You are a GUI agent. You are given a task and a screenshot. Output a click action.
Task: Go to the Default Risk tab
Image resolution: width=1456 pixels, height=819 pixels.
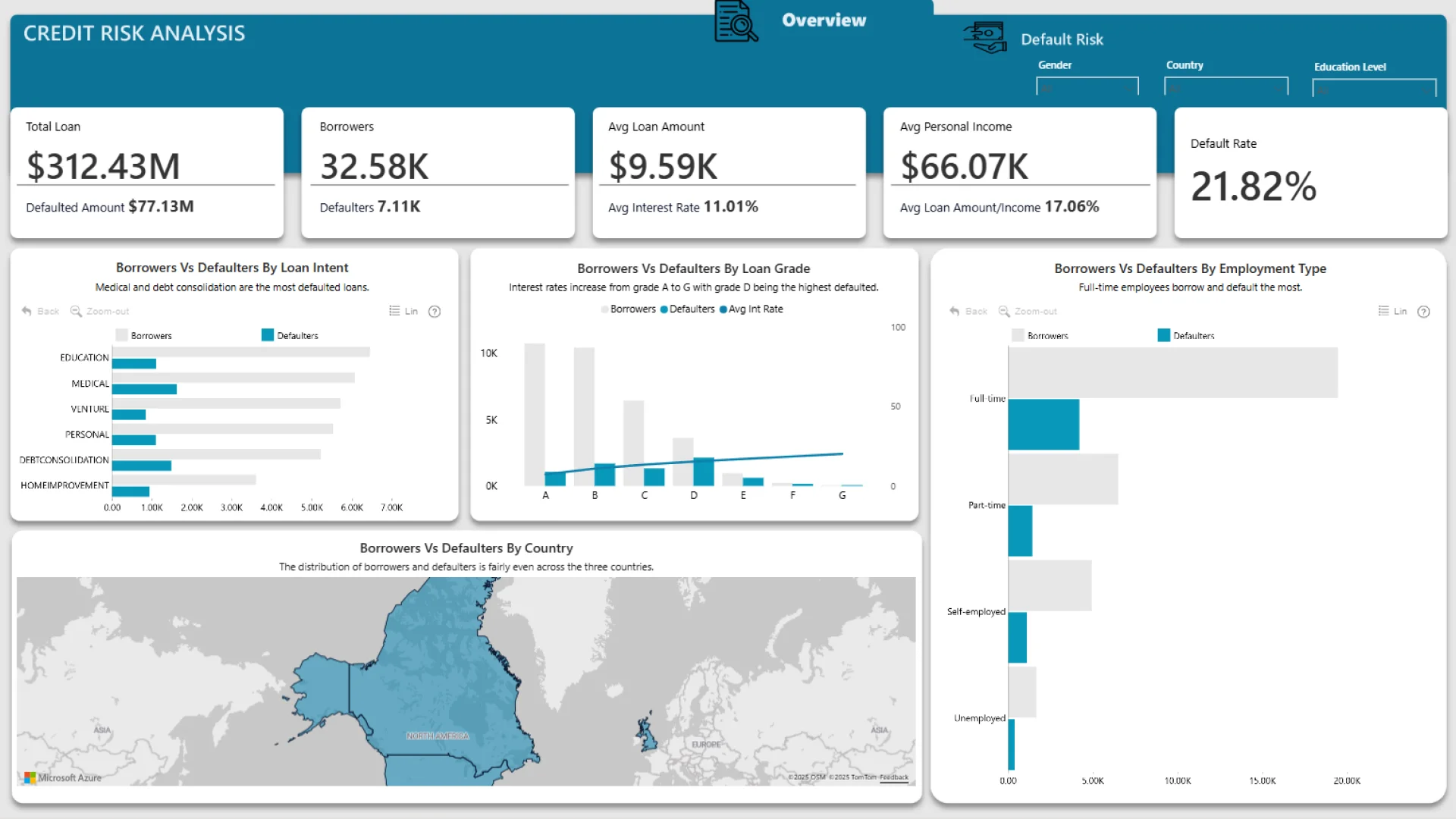tap(1062, 39)
